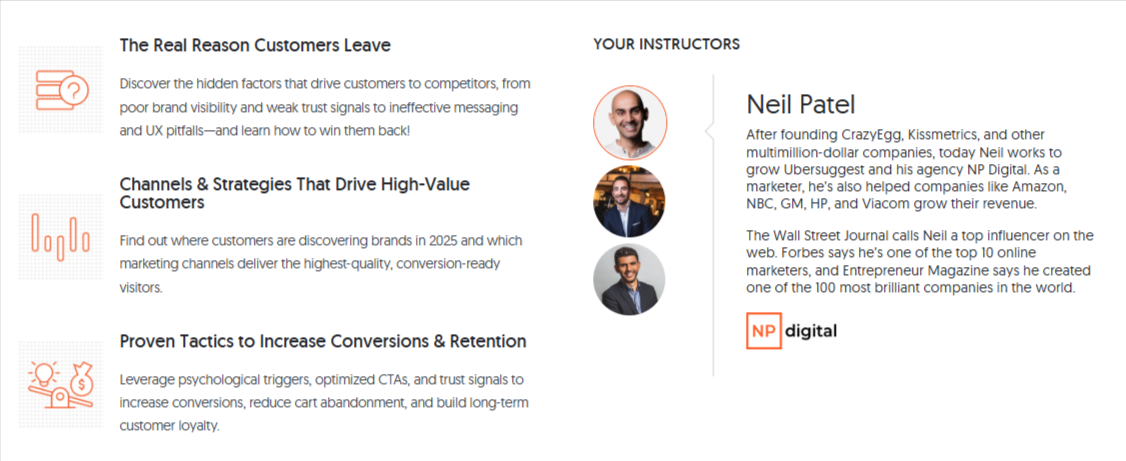
Task: Select Neil Patel's instructor photo
Action: click(x=630, y=121)
